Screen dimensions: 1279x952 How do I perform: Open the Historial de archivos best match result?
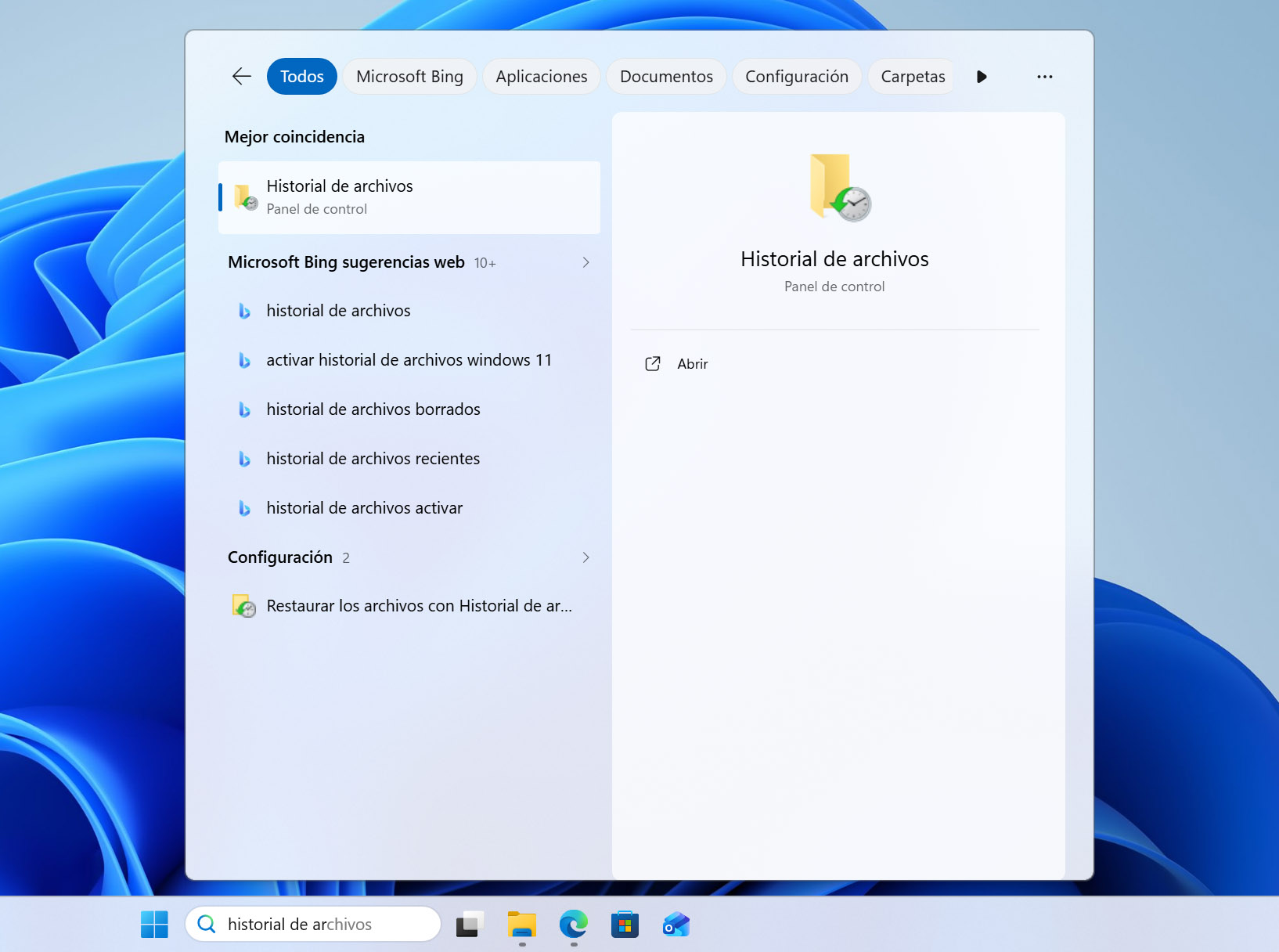click(409, 197)
